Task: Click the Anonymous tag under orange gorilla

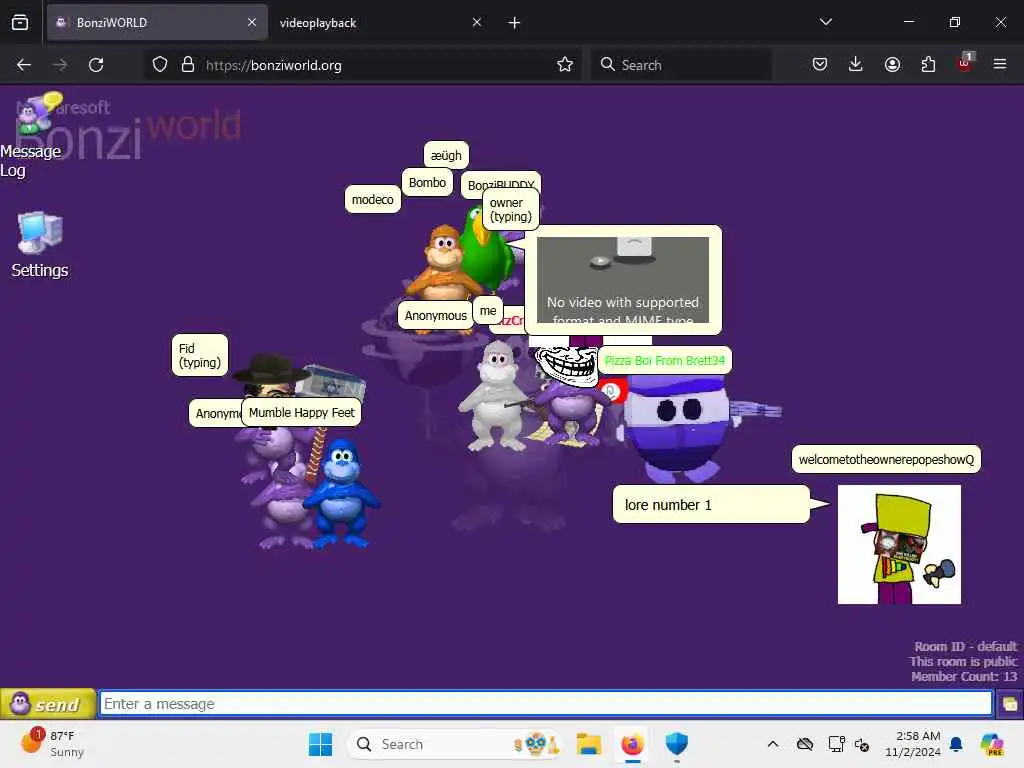Action: 436,315
